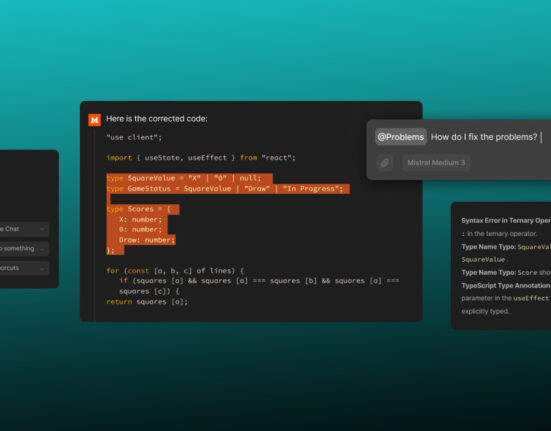This screenshot has height=431, width=551.
Task: Click the 'Here is the corrected code' heading
Action: 157,119
